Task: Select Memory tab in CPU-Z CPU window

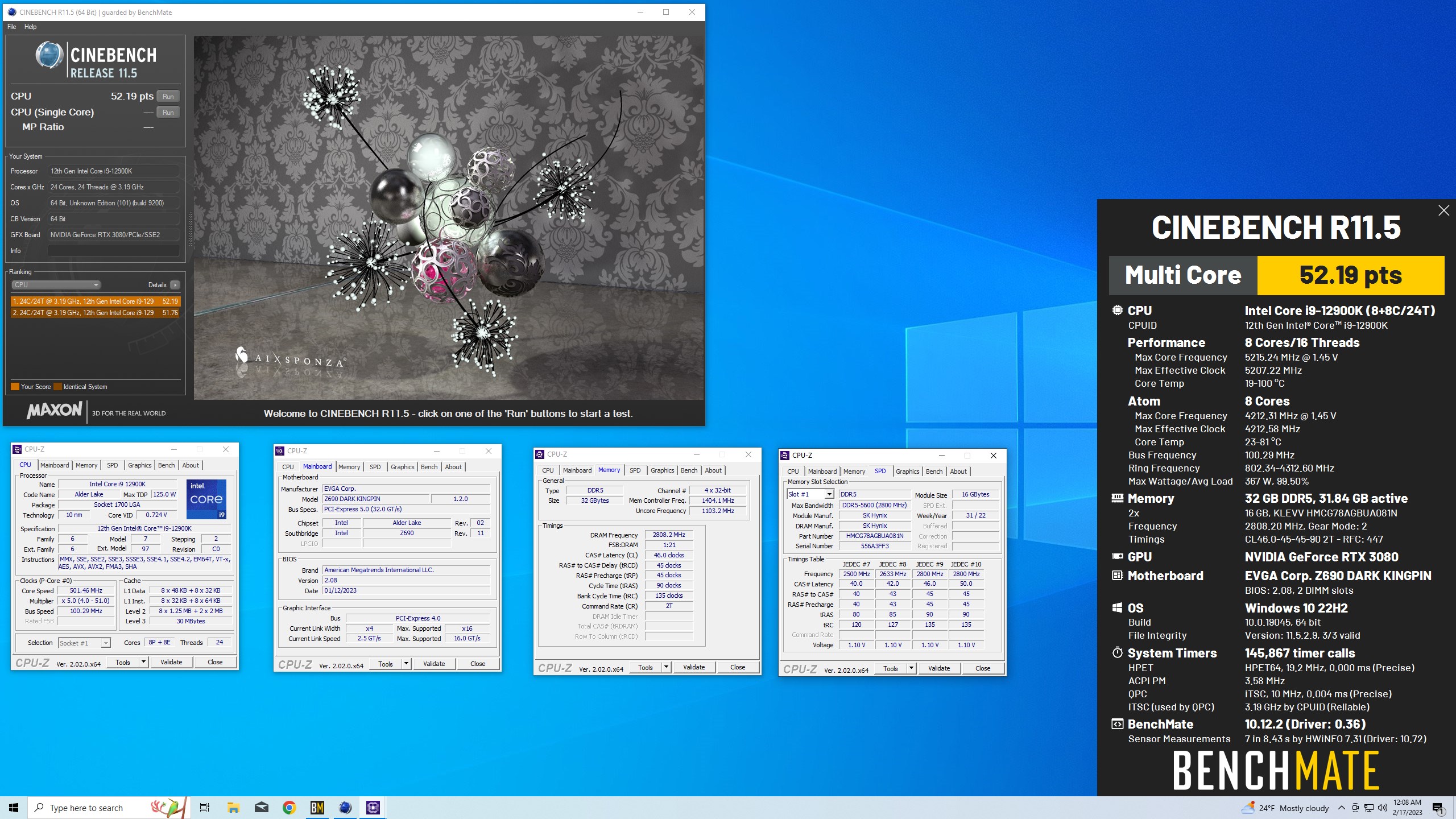Action: pos(86,465)
